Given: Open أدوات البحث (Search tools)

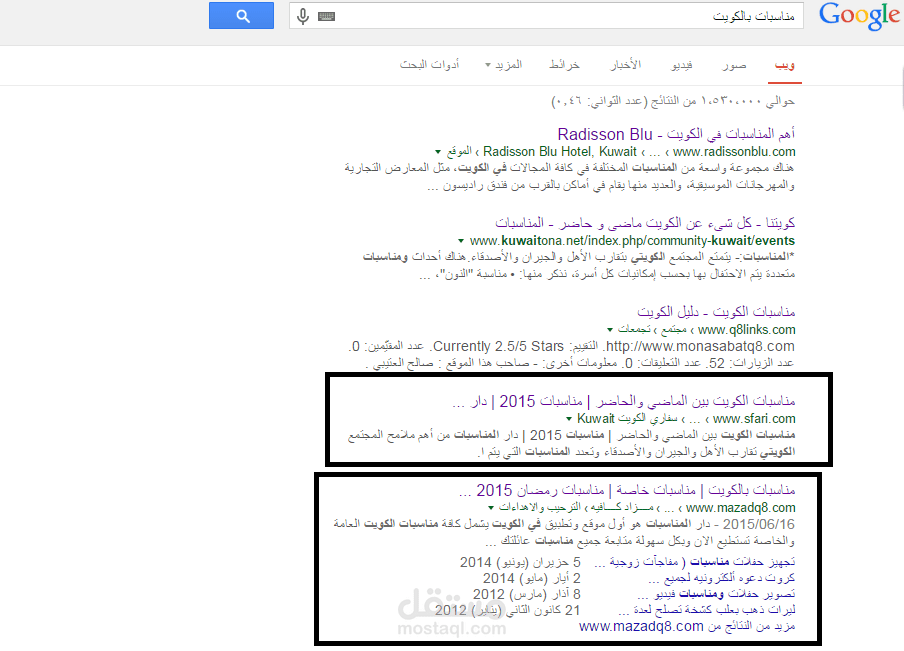Looking at the screenshot, I should click(430, 65).
